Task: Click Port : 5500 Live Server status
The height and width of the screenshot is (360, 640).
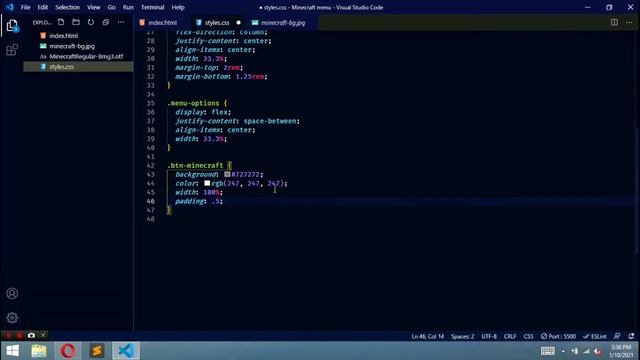Action: [558, 336]
